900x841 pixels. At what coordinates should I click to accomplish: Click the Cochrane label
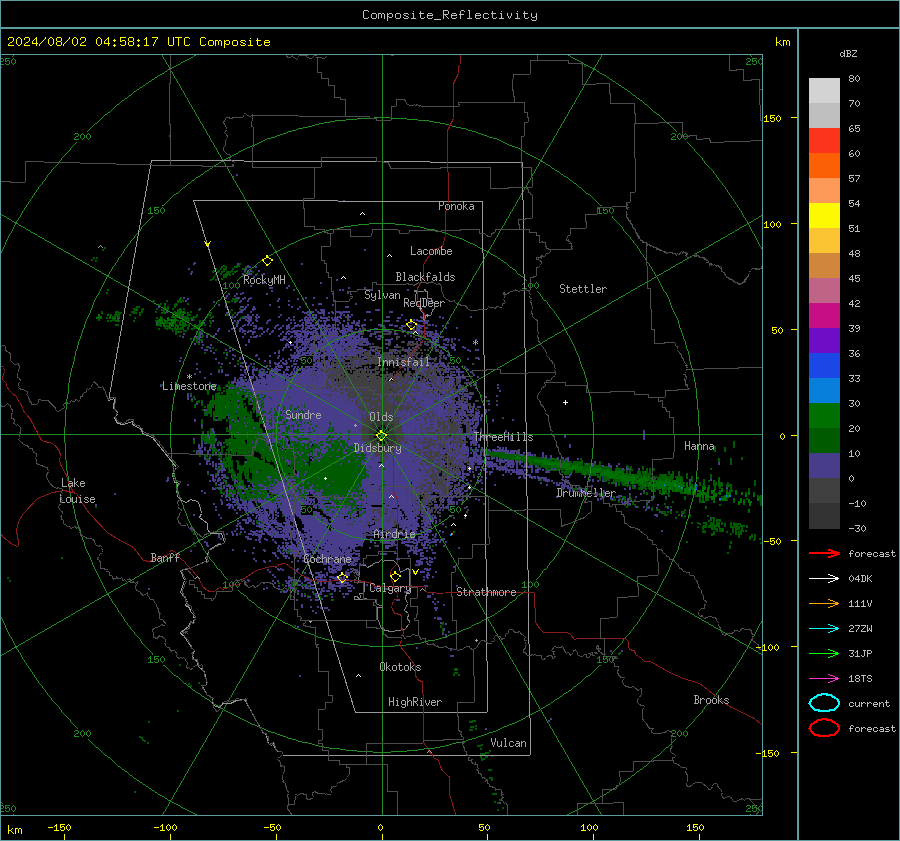(x=327, y=559)
